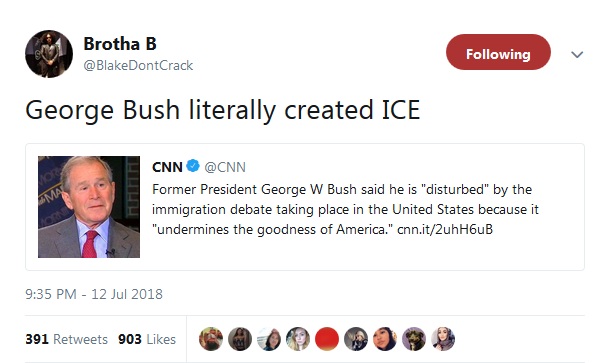
Task: Open the first liker's avatar
Action: point(211,339)
